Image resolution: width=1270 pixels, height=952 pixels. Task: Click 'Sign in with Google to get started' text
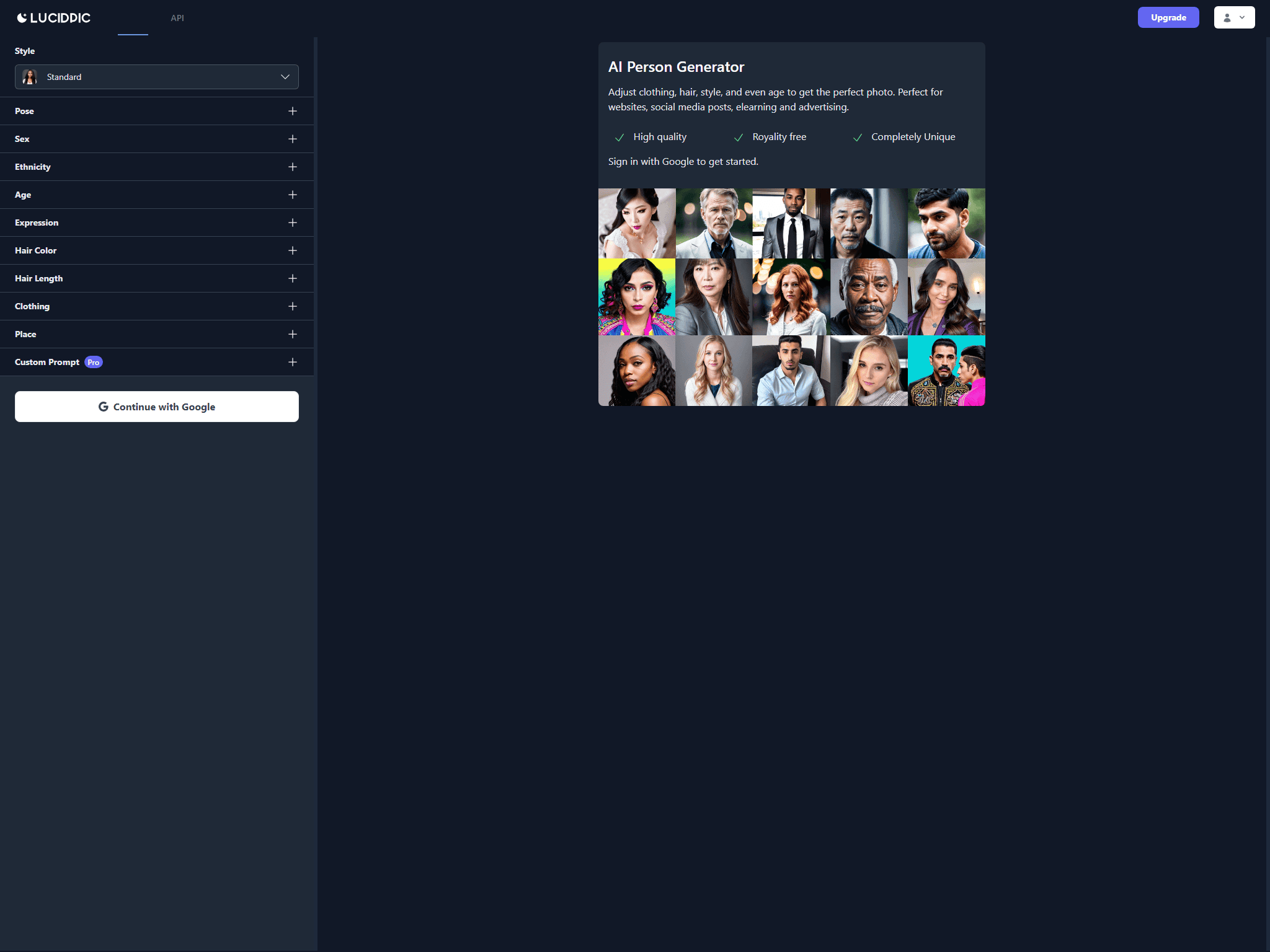[x=683, y=162]
